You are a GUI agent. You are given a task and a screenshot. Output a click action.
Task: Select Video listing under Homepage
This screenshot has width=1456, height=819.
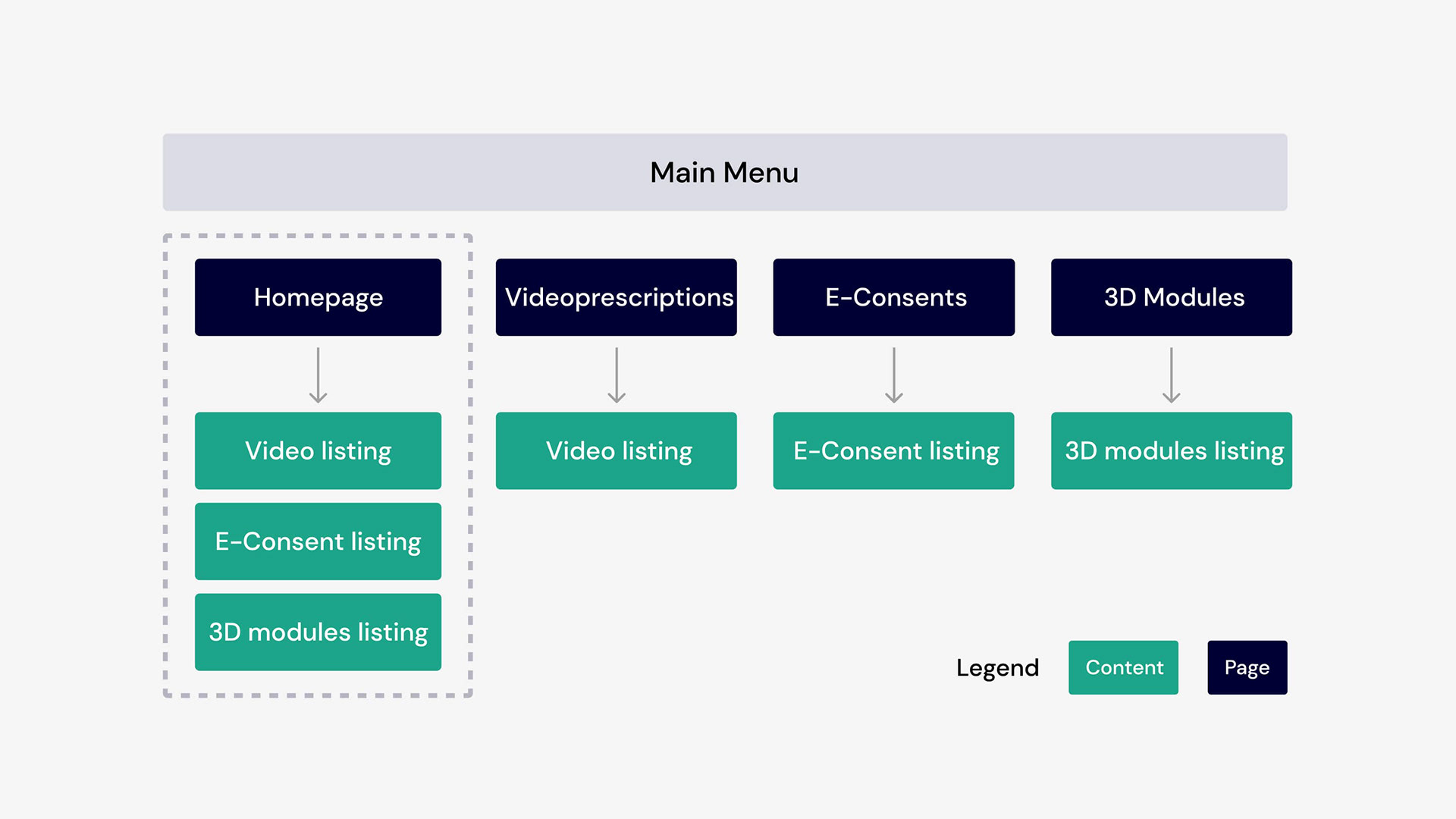(x=318, y=450)
